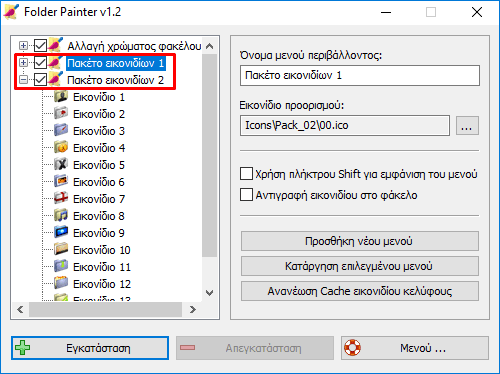Click the folder icon next to Εικονίδιο 3
Image resolution: width=500 pixels, height=374 pixels.
61,131
